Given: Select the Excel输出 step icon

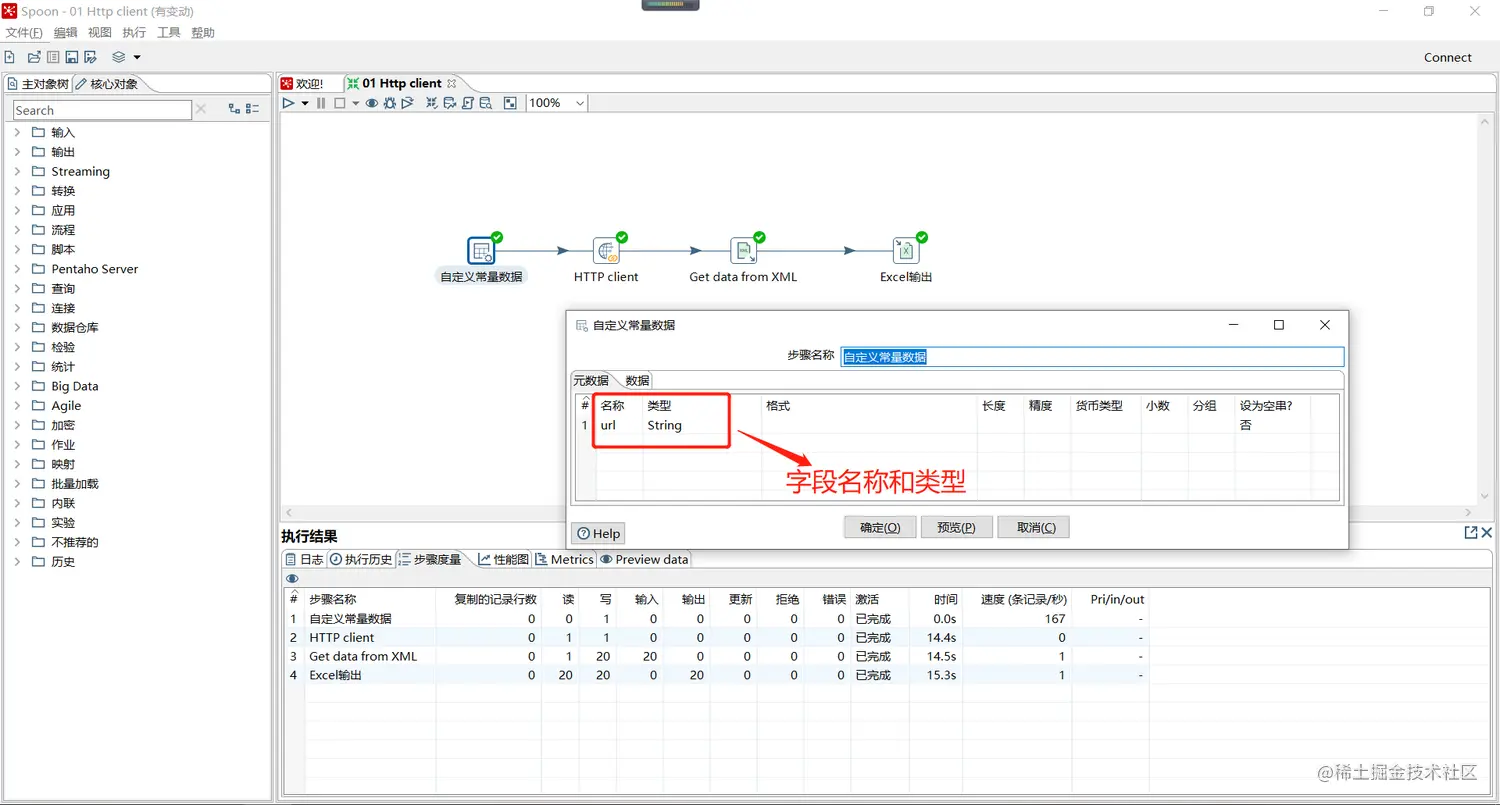Looking at the screenshot, I should tap(906, 250).
